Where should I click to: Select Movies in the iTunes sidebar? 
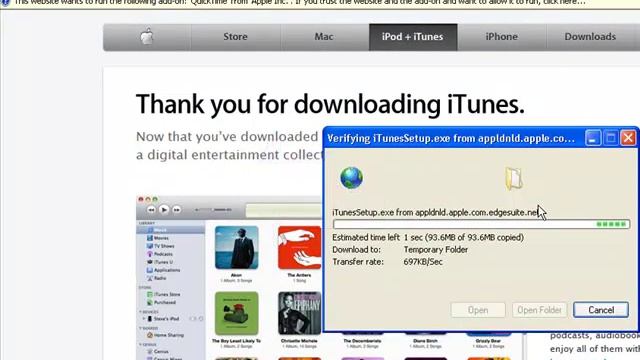[158, 238]
